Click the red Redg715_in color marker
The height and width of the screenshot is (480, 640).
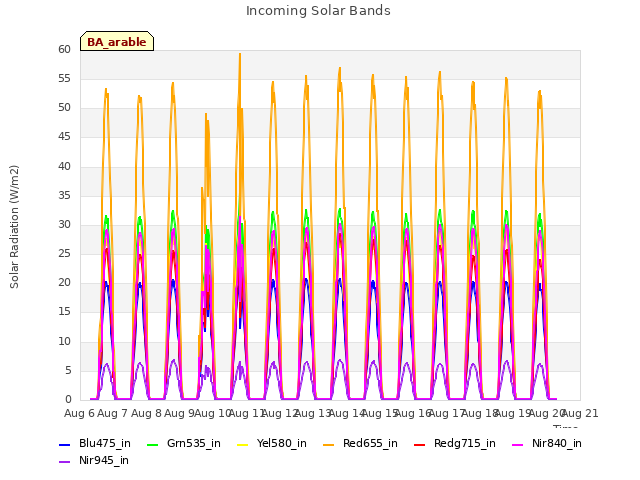tap(420, 444)
